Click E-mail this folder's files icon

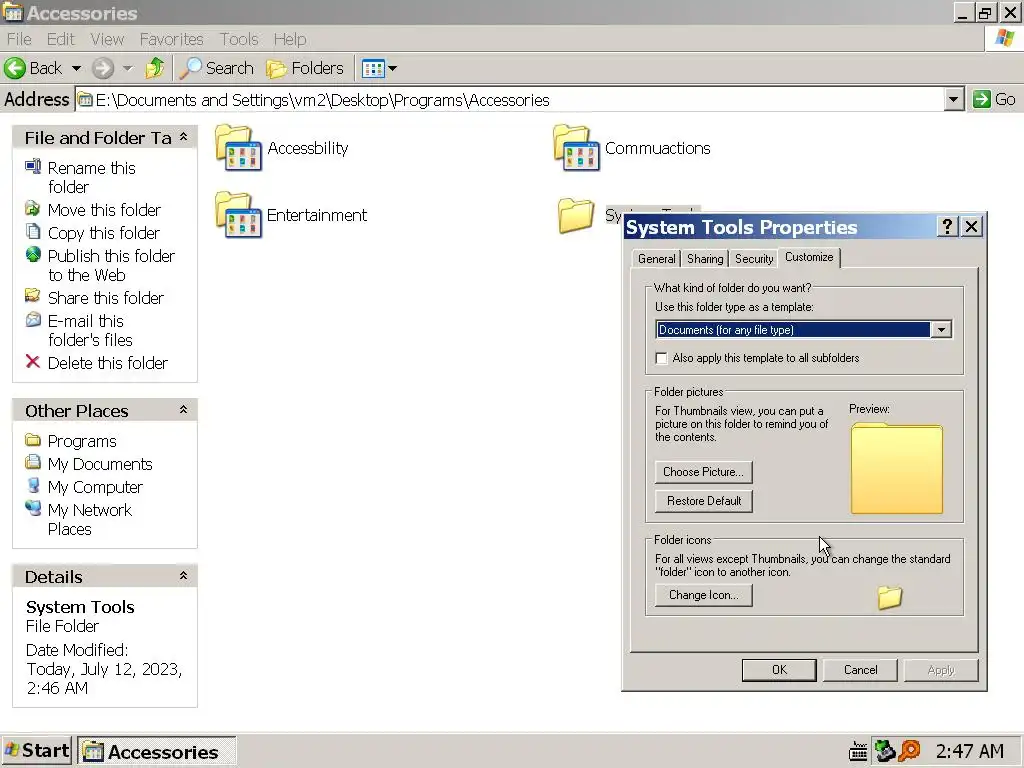pos(33,320)
